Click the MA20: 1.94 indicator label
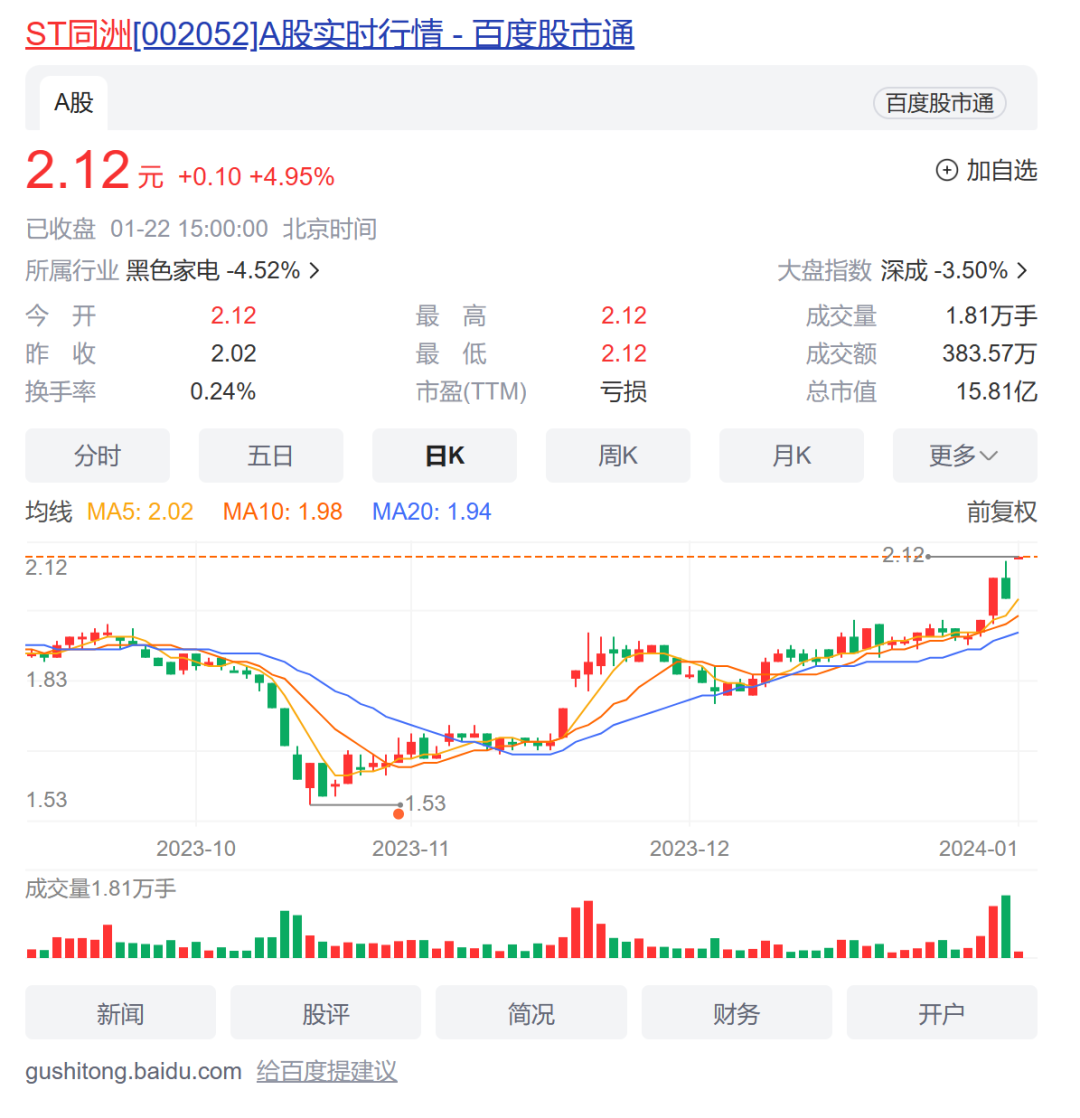 pos(431,512)
